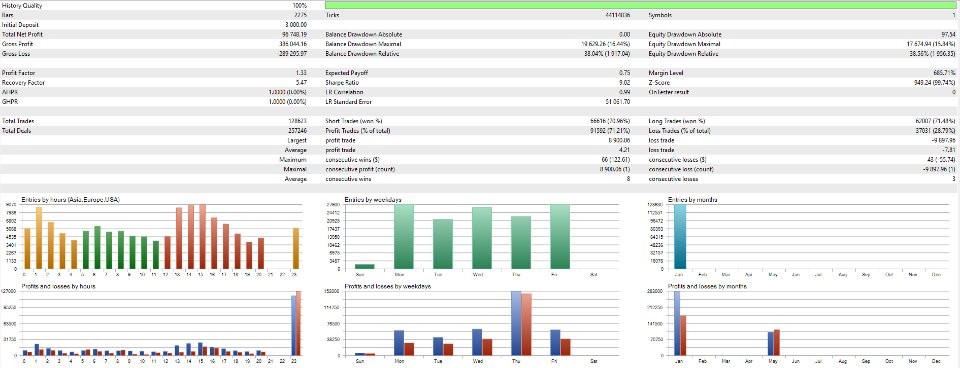
Task: Click the blue Thu bar in weekday profits chart
Action: (x=516, y=323)
